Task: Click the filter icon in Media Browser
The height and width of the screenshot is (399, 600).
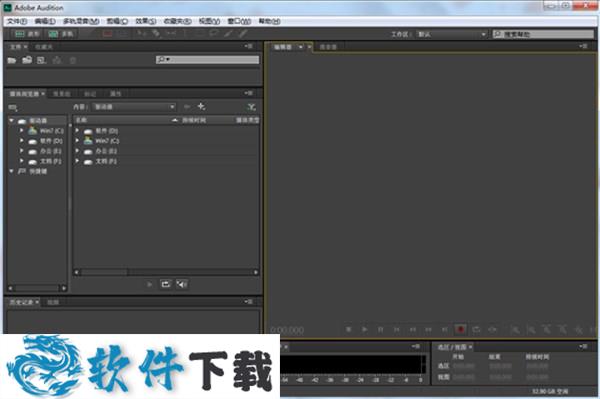Action: click(x=251, y=107)
